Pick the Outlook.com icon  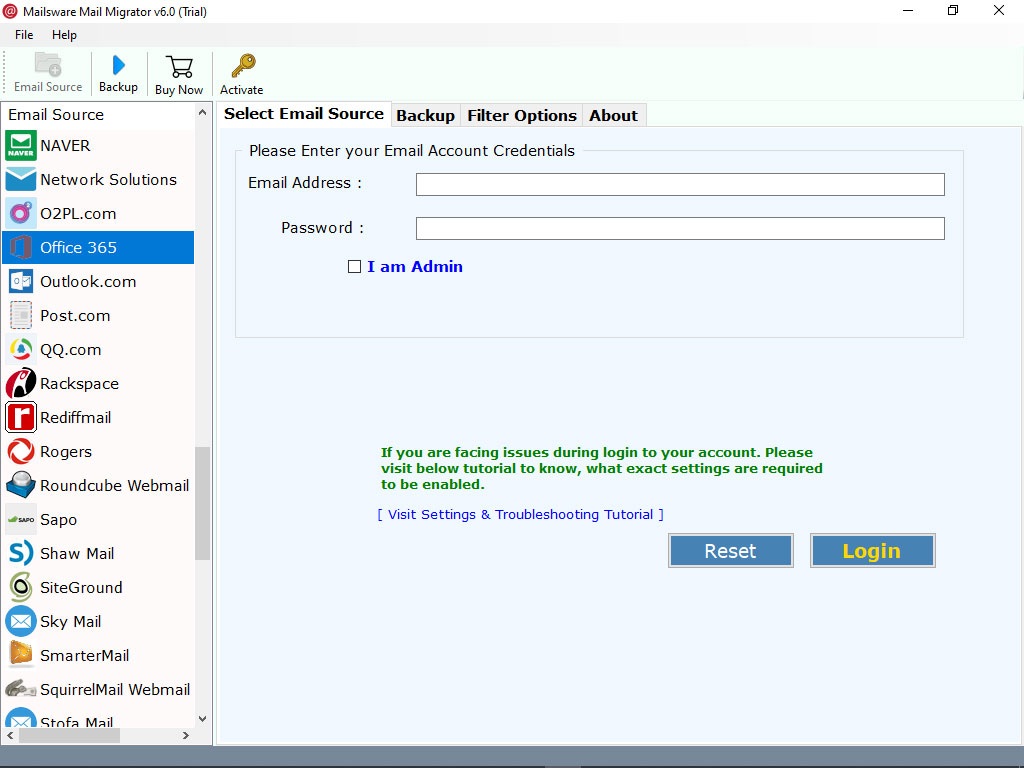21,281
